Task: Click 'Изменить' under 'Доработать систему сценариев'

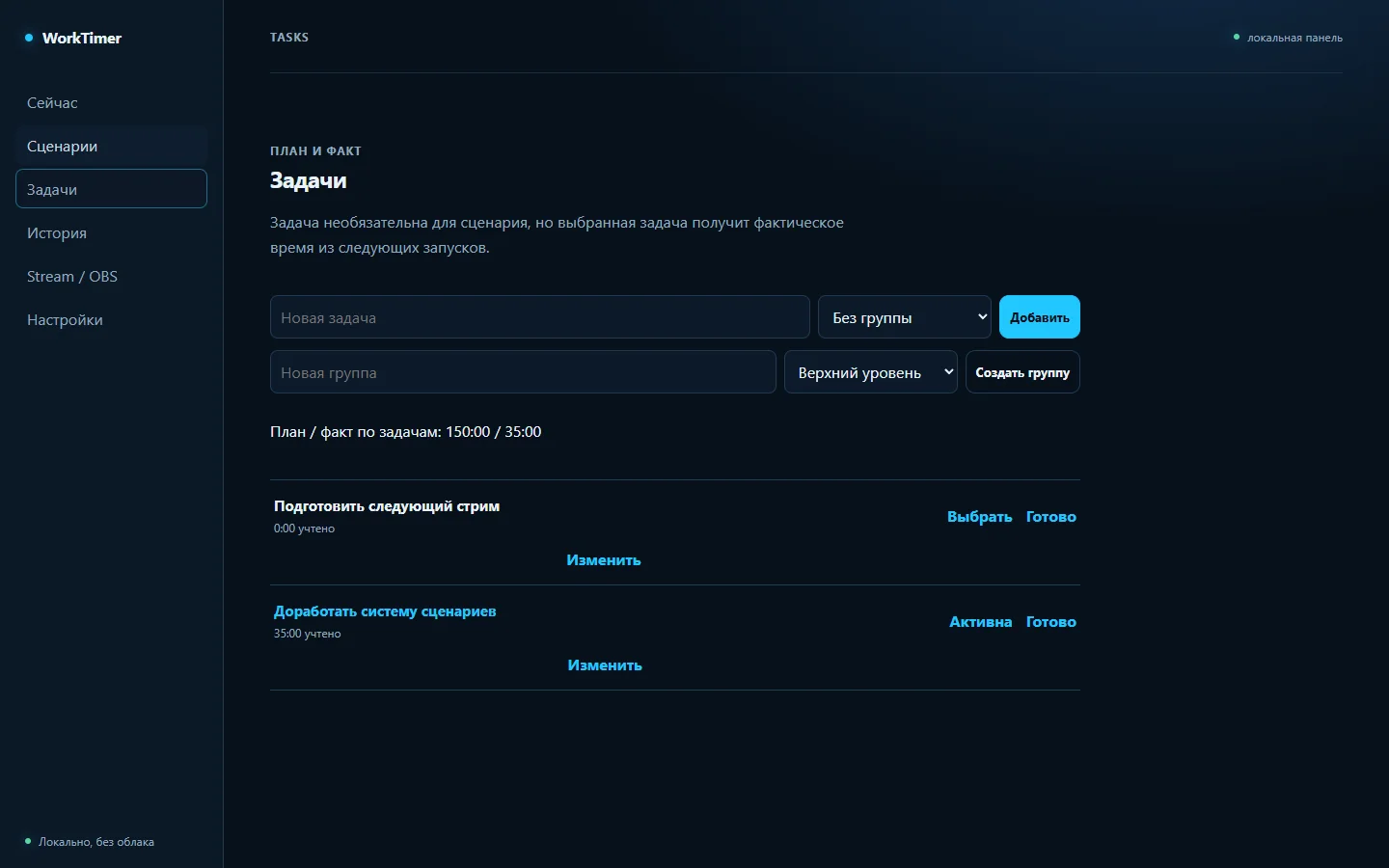Action: pyautogui.click(x=605, y=665)
